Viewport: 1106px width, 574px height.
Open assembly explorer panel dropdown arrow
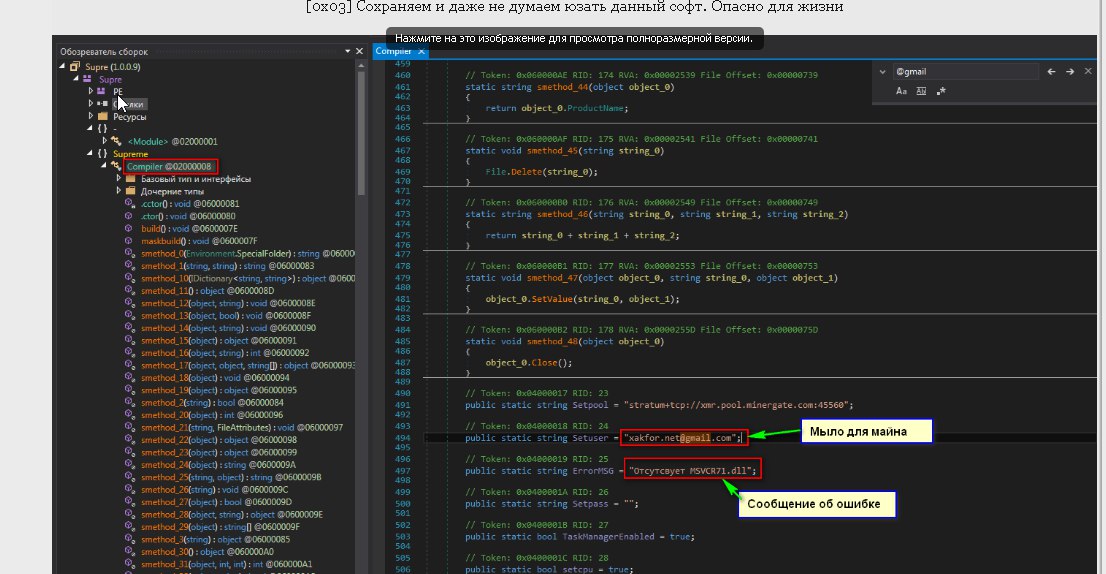point(347,50)
